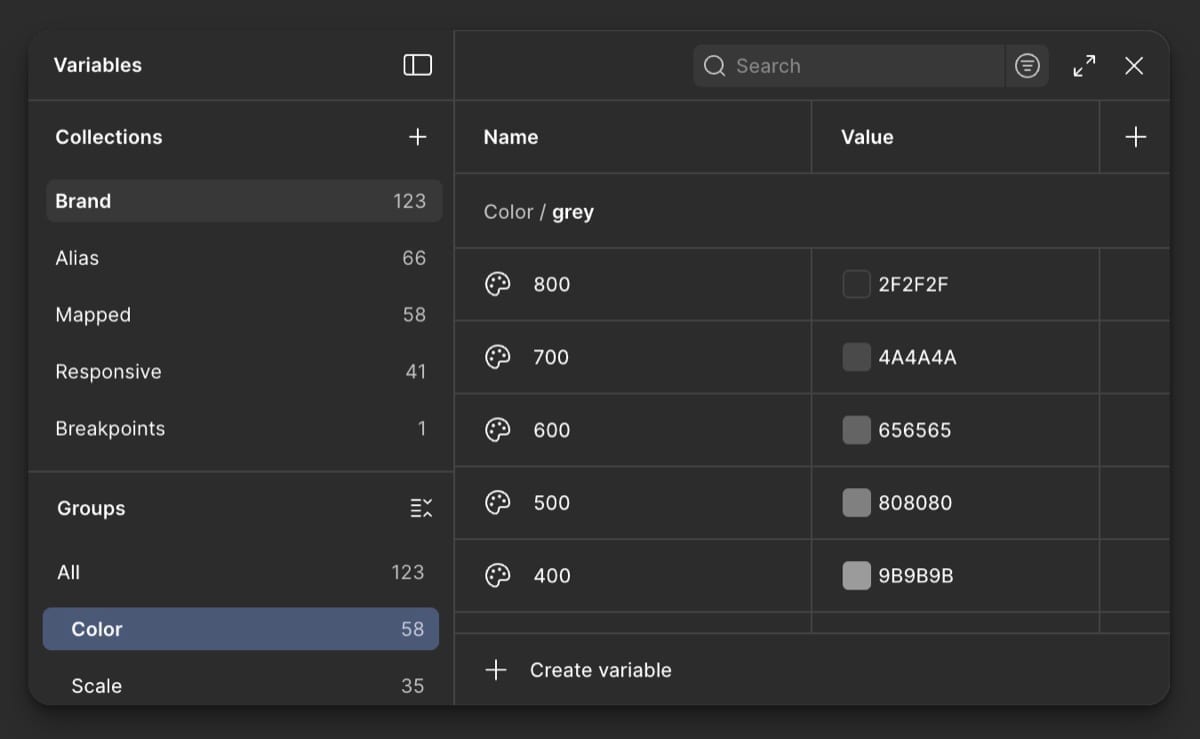Click the filter icon beside the search field
This screenshot has width=1200, height=739.
click(1027, 66)
